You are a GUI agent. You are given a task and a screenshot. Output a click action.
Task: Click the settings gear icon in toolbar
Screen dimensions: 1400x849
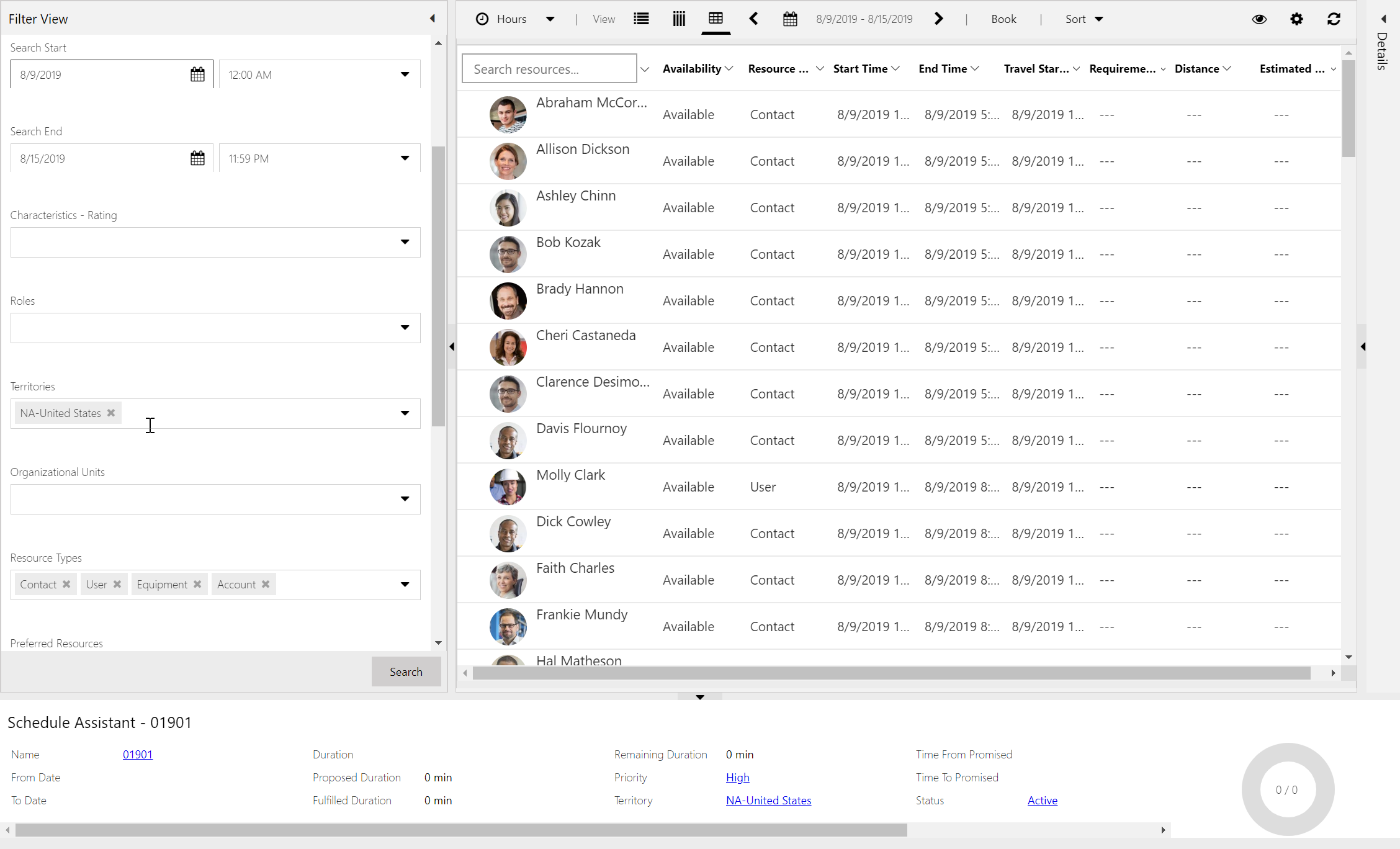pos(1297,18)
